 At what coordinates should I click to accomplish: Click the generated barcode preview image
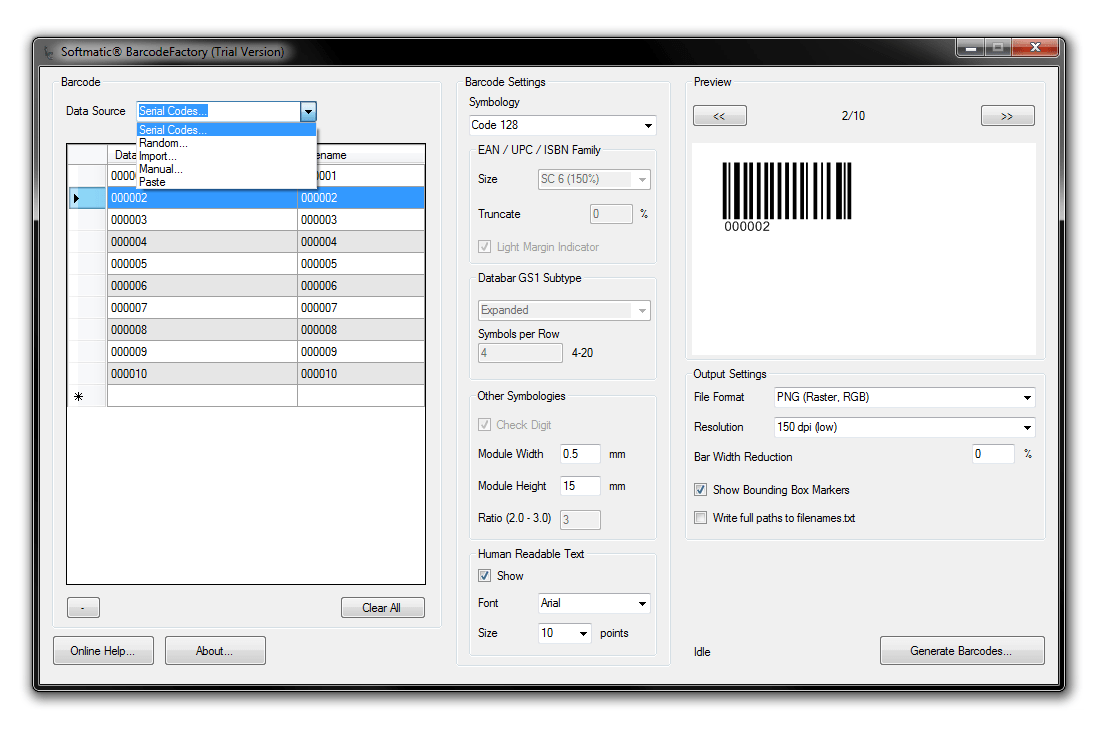click(x=787, y=197)
